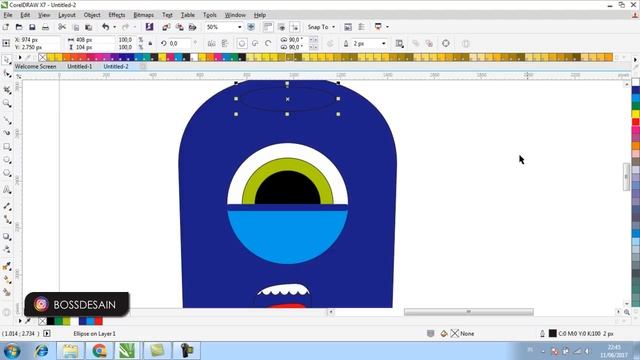Screen dimensions: 640x360
Task: Click the Print icon in toolbar
Action: 45,27
